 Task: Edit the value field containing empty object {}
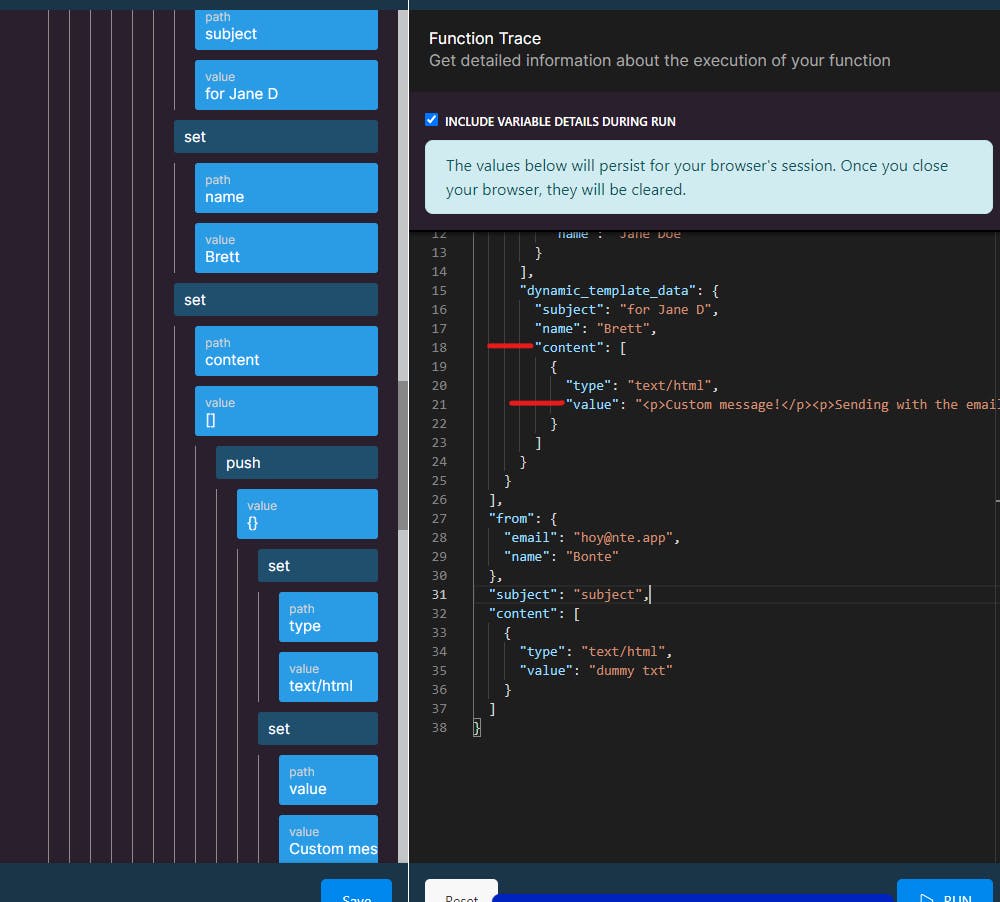pos(306,514)
